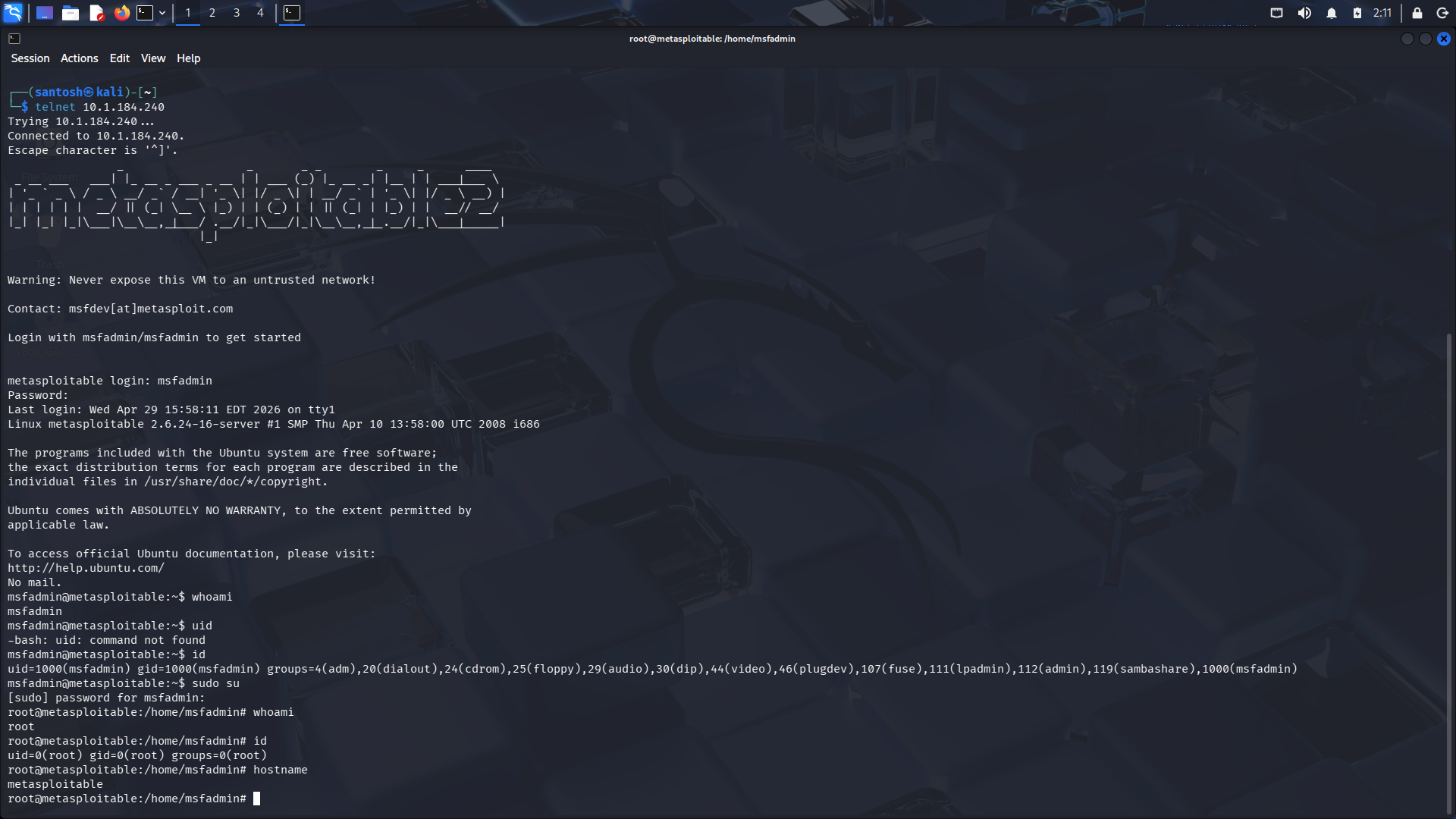The width and height of the screenshot is (1456, 819).
Task: Open the network connection tray icon
Action: (1277, 13)
